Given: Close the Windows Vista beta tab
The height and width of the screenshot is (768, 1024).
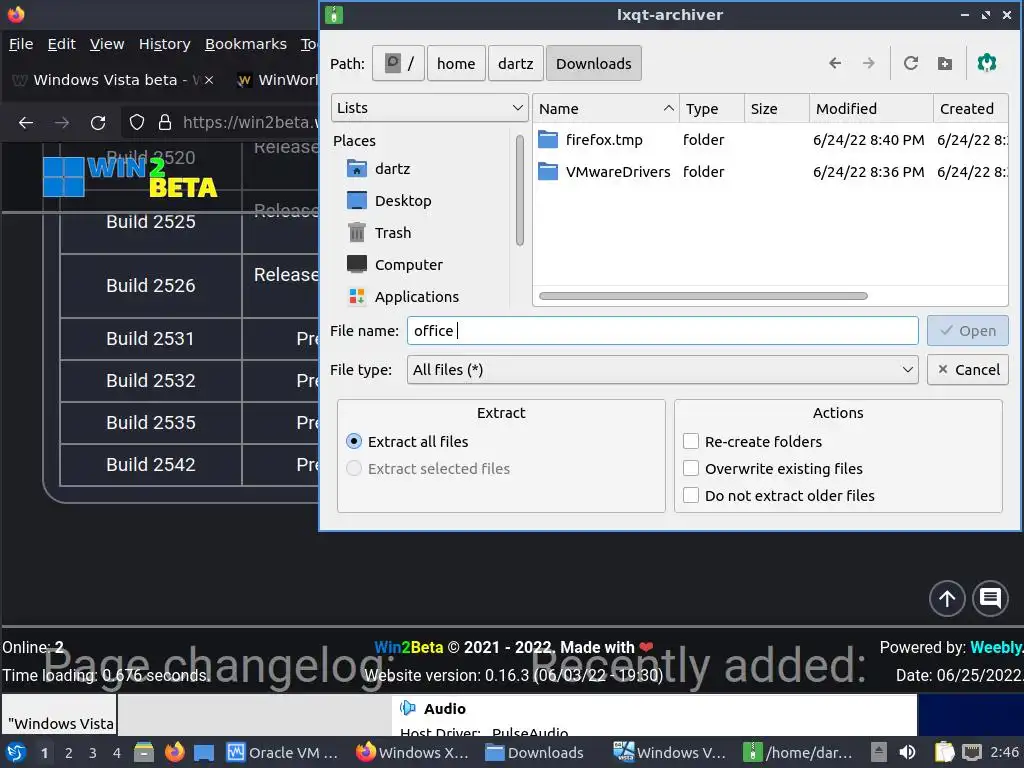Looking at the screenshot, I should [x=209, y=80].
